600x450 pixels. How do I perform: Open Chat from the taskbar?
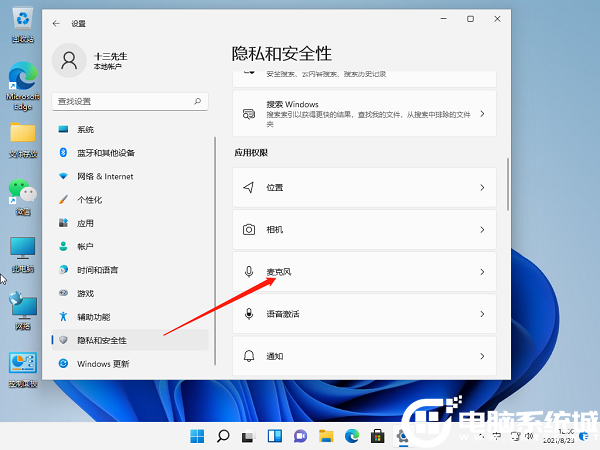pos(300,436)
